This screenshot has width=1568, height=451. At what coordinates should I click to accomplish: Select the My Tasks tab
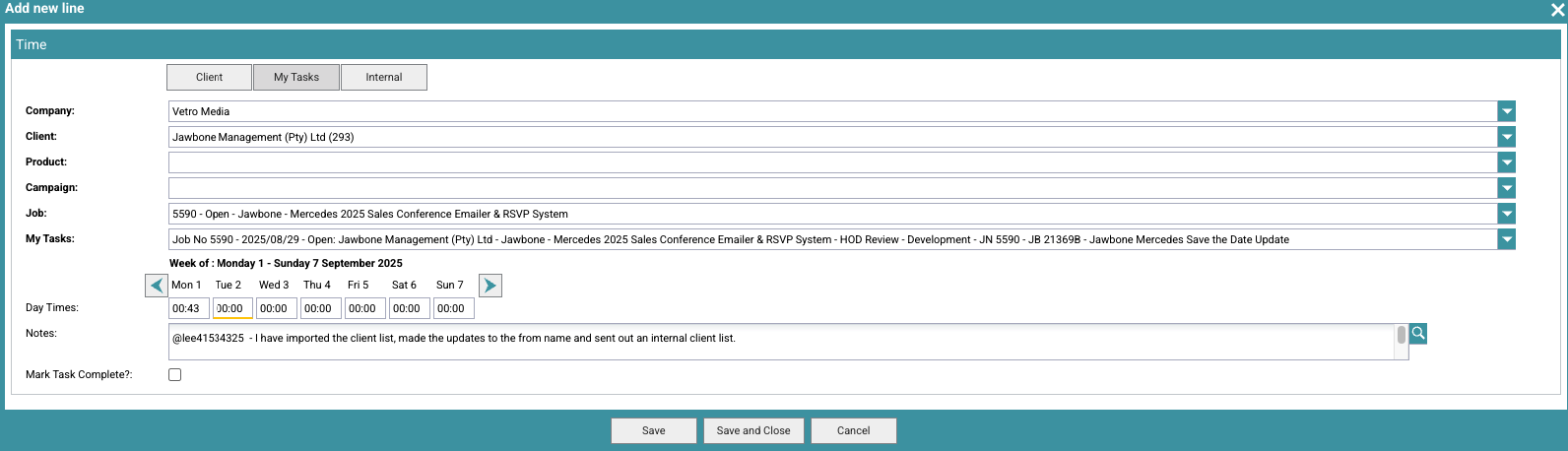pos(296,77)
